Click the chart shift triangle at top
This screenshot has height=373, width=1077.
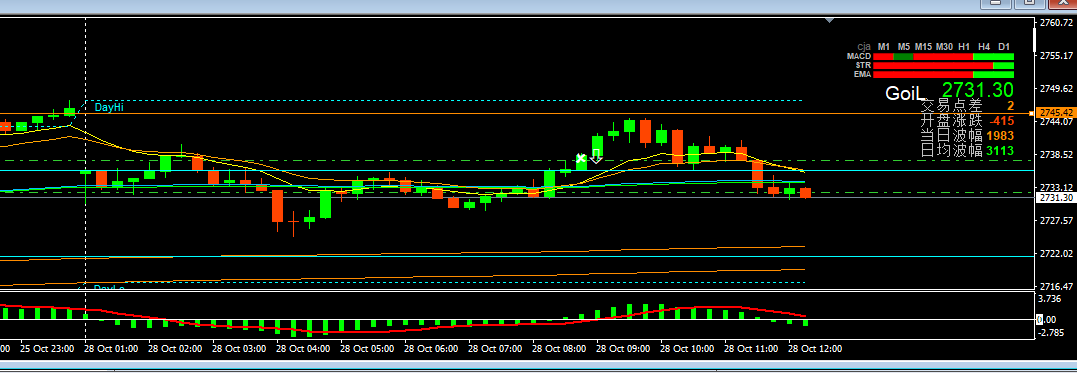(830, 21)
